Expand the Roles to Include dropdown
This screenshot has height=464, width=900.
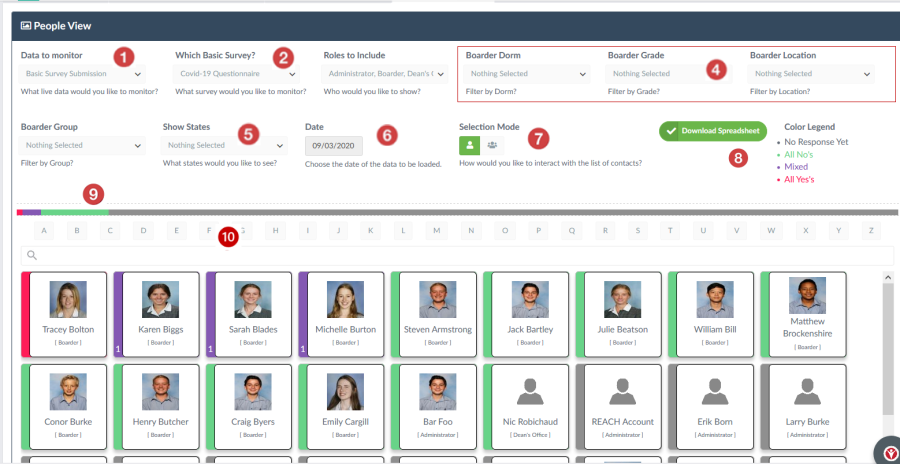tap(385, 74)
